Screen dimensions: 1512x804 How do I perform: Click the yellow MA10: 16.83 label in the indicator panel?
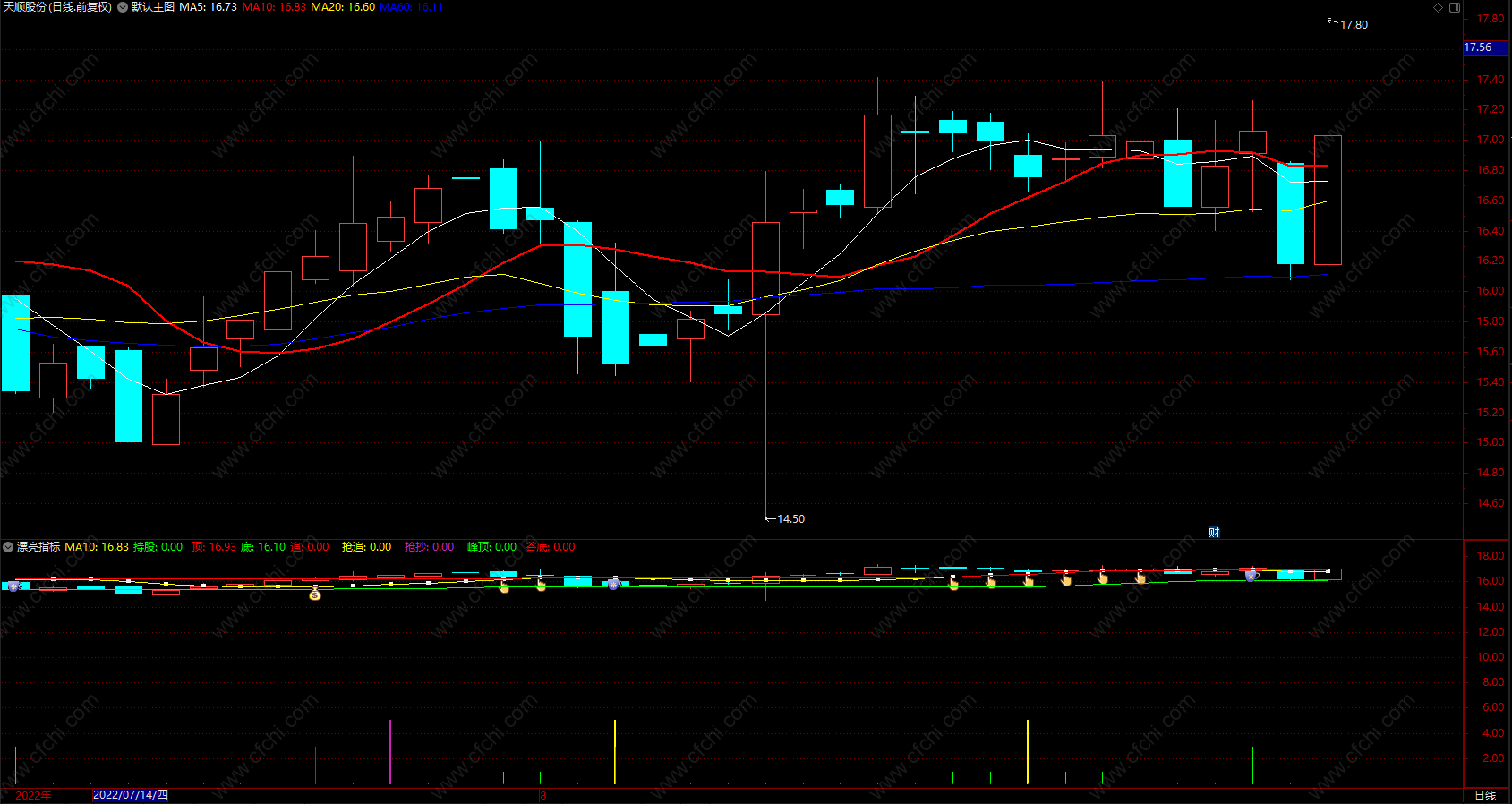point(97,547)
